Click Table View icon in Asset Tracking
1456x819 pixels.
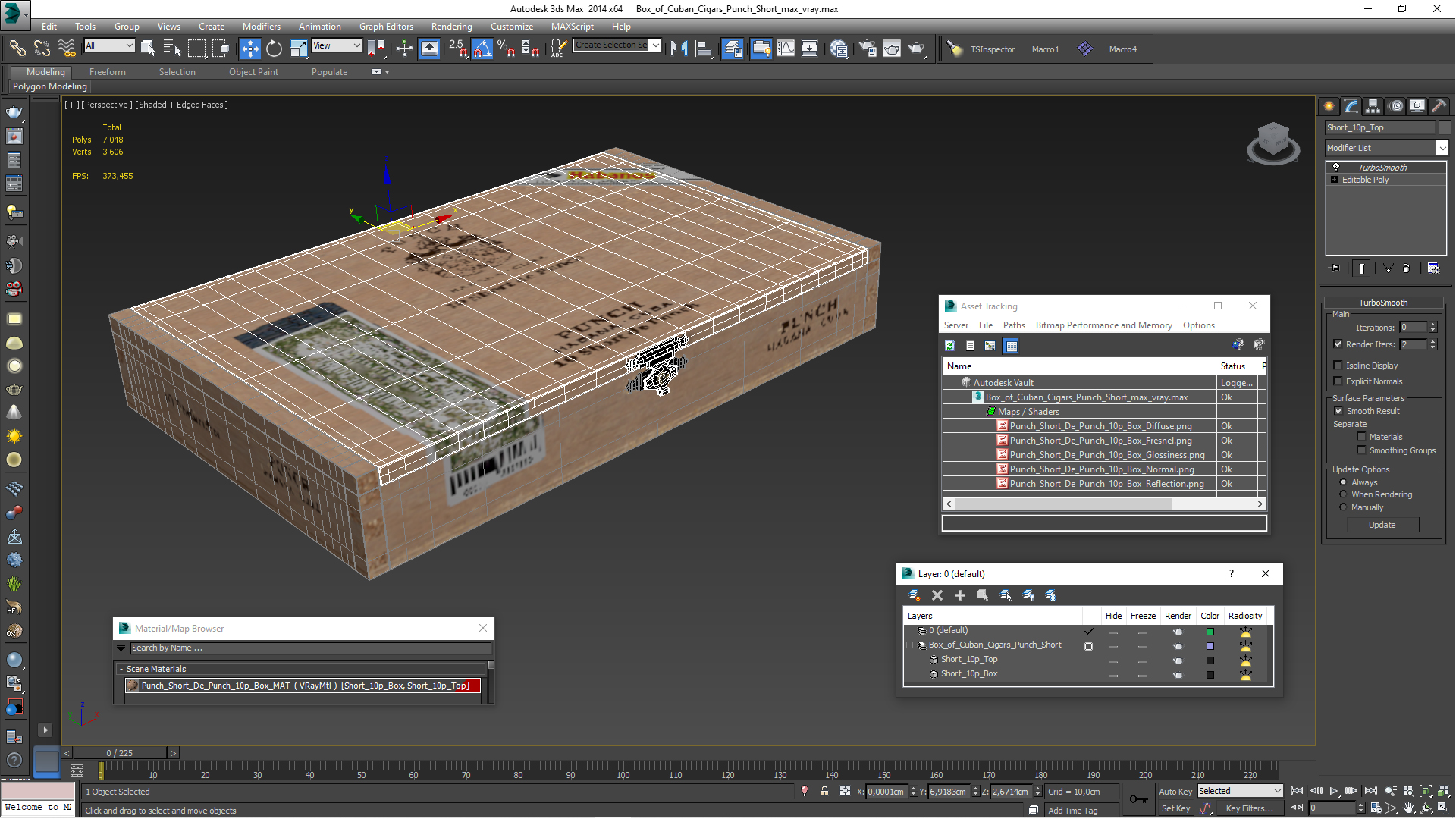(1011, 346)
